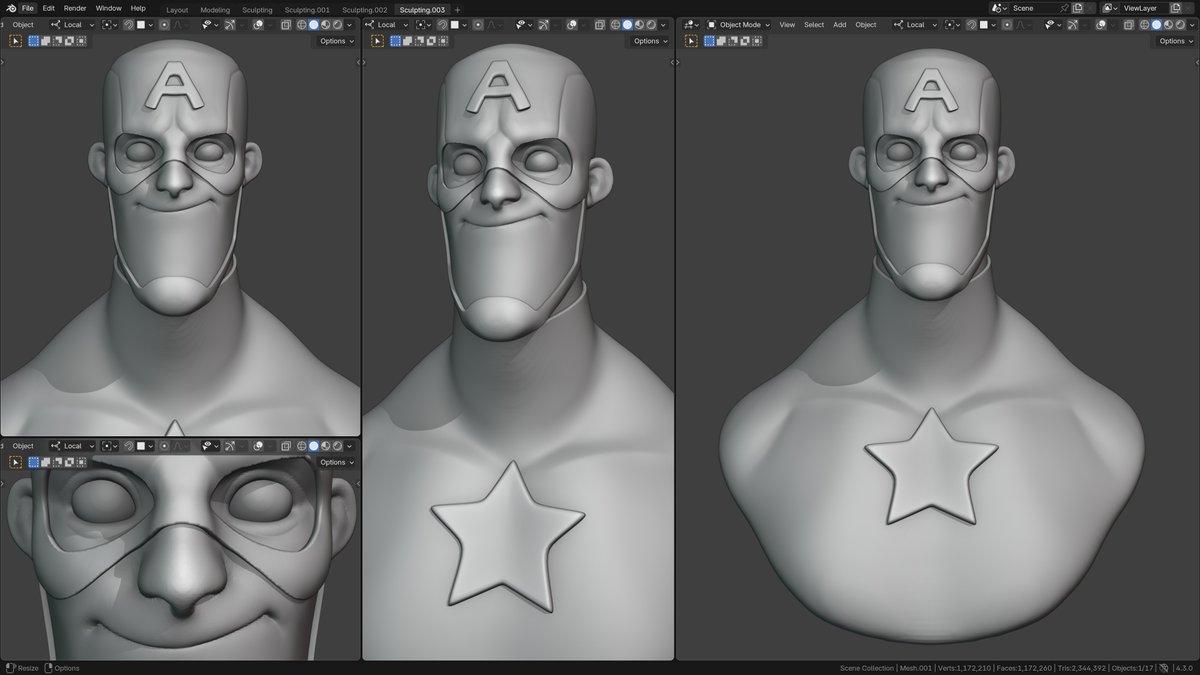Open the editor type dropdown in right viewport
1200x675 pixels.
(691, 25)
